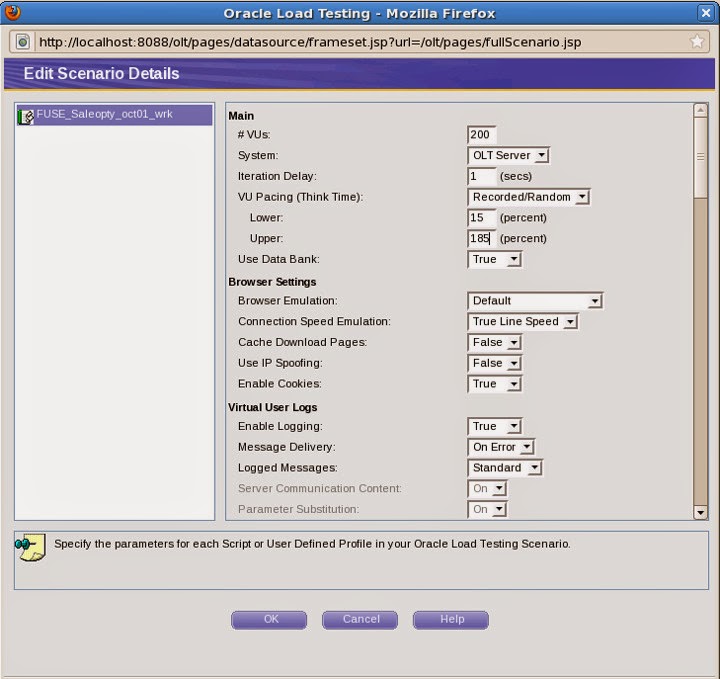Click the scroll up arrow of settings panel
The height and width of the screenshot is (679, 720).
[701, 110]
